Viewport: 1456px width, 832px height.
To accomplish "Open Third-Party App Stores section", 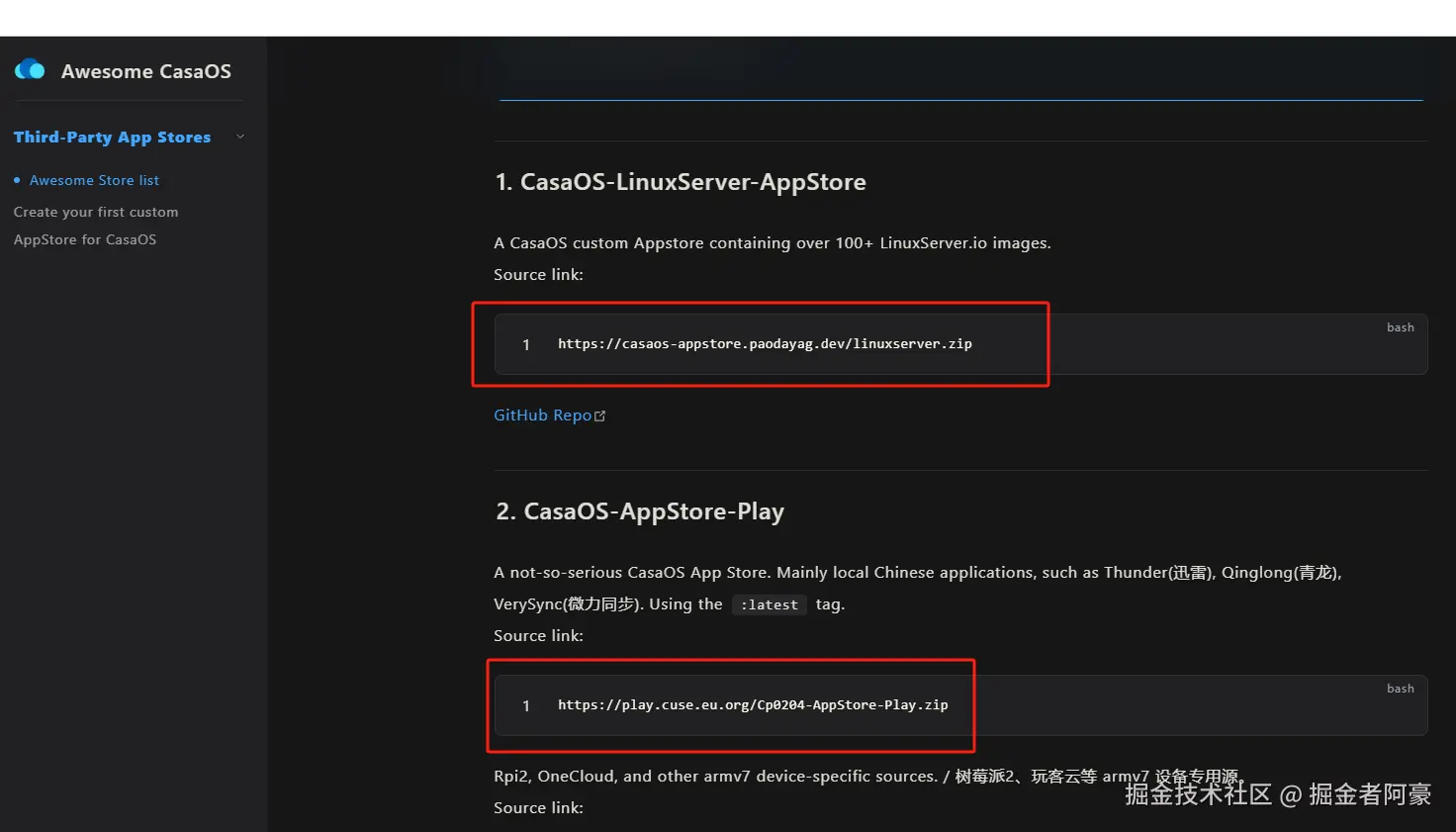I will 112,137.
